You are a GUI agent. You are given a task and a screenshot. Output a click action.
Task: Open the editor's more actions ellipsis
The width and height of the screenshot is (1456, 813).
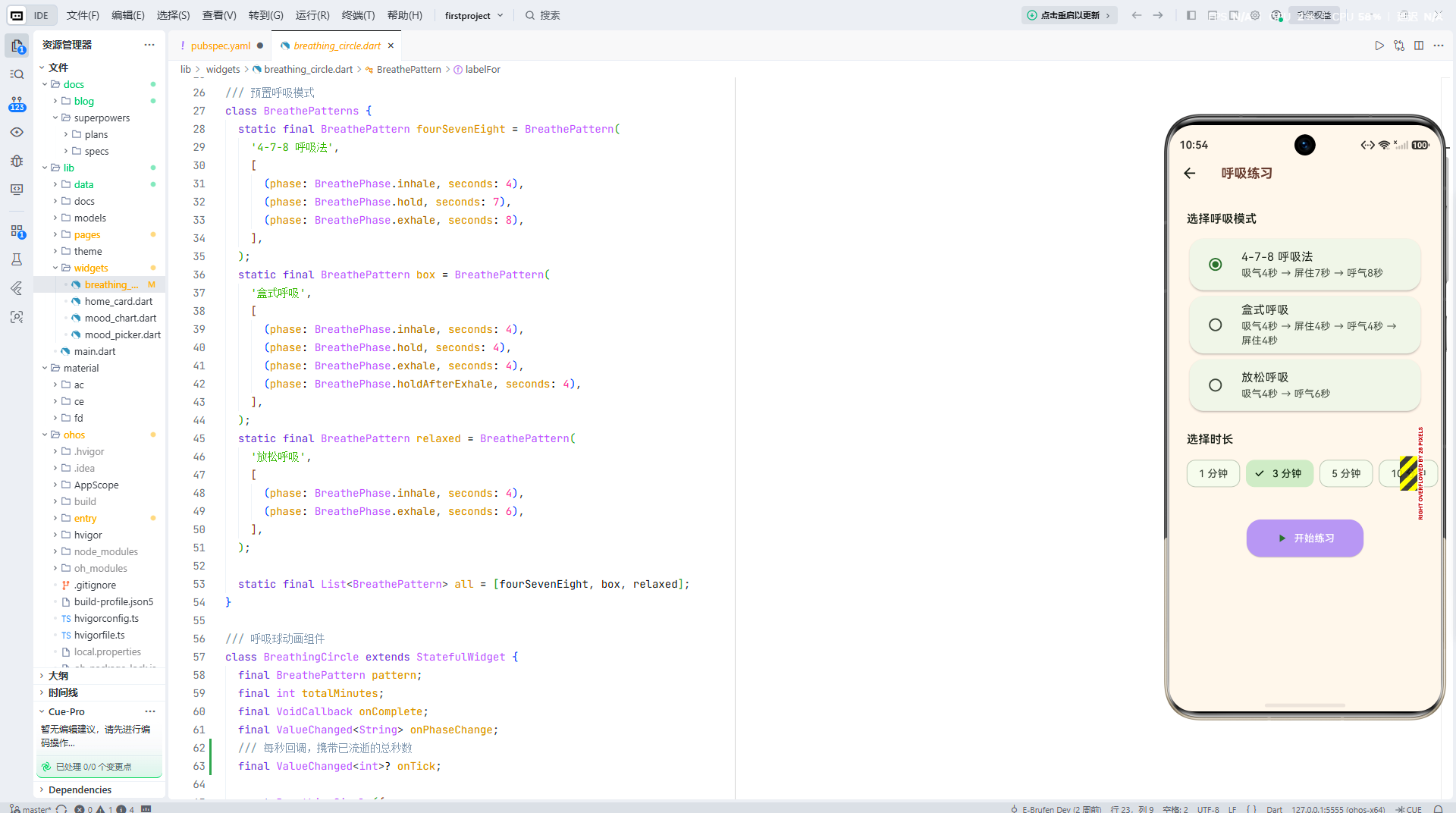(x=1439, y=46)
